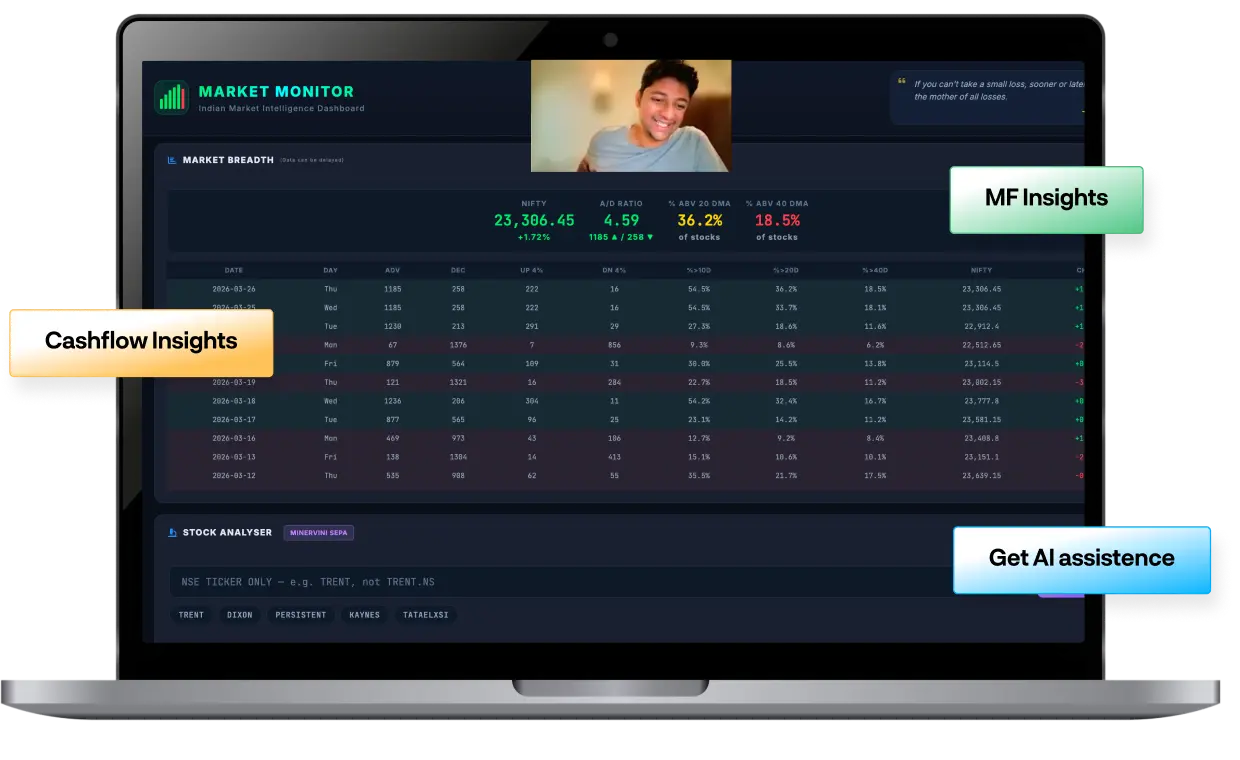Switch to the Cashflow Insights view
This screenshot has width=1240, height=760.
pos(140,341)
